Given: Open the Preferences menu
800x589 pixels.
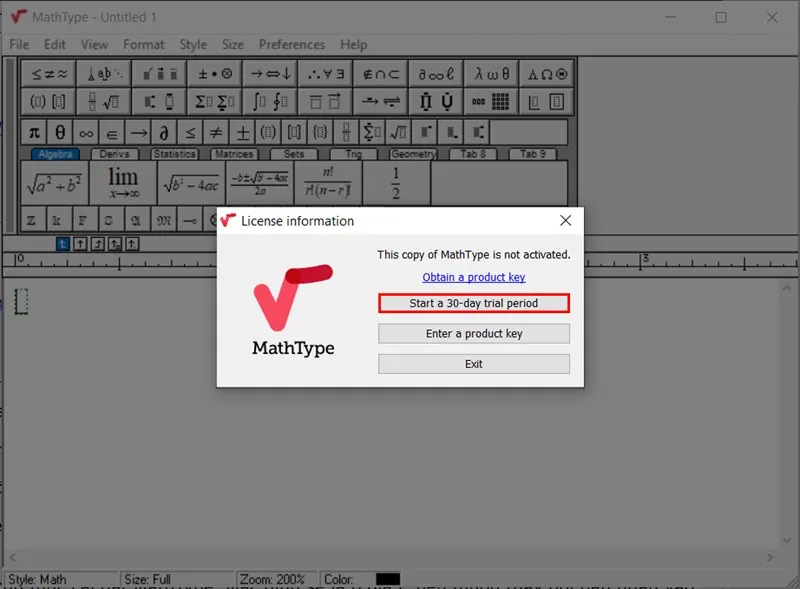Looking at the screenshot, I should click(x=291, y=44).
